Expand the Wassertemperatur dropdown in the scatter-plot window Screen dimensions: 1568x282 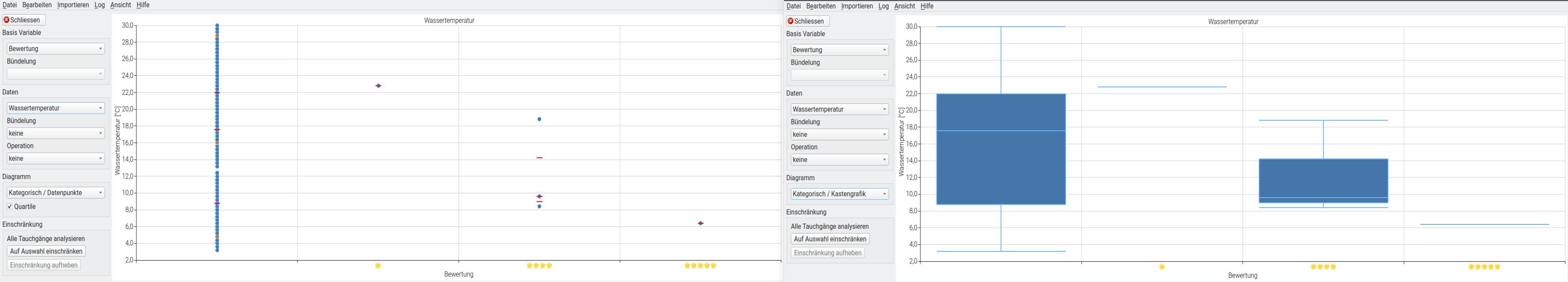(x=55, y=108)
